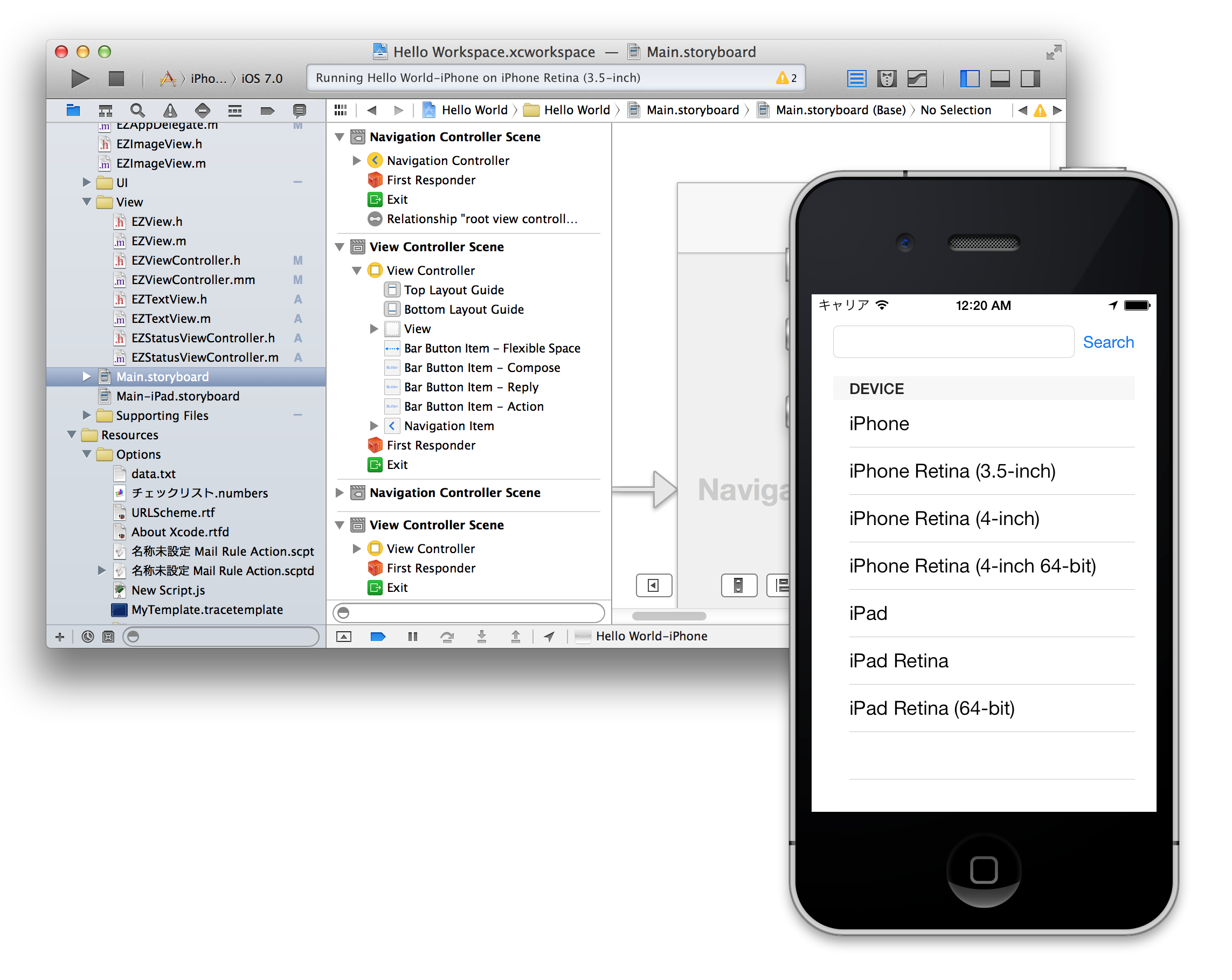Pause program execution in debug bar
Viewport: 1232px width, 980px height.
point(413,637)
